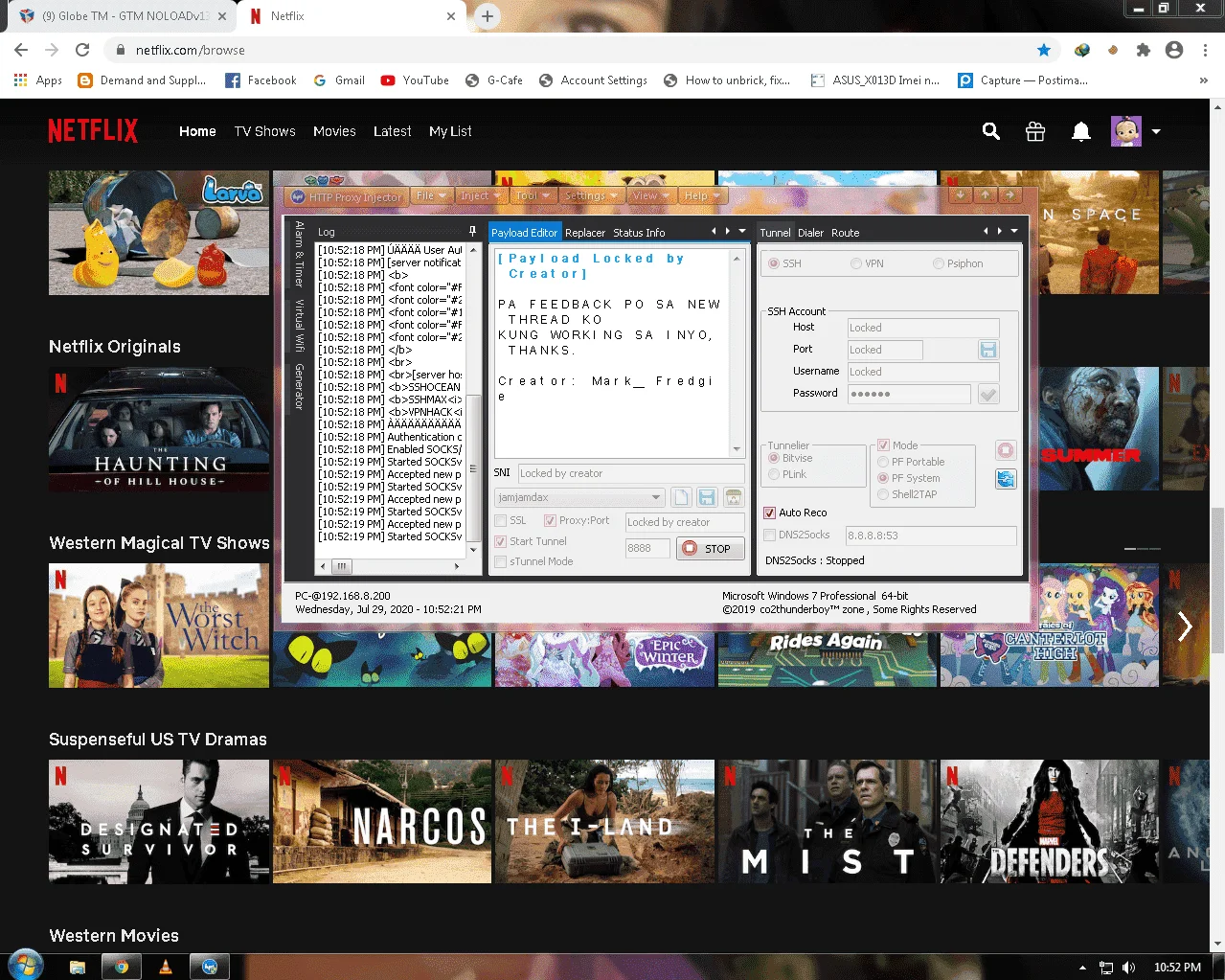The width and height of the screenshot is (1225, 980).
Task: Click the Netflix profile avatar
Action: pos(1126,131)
